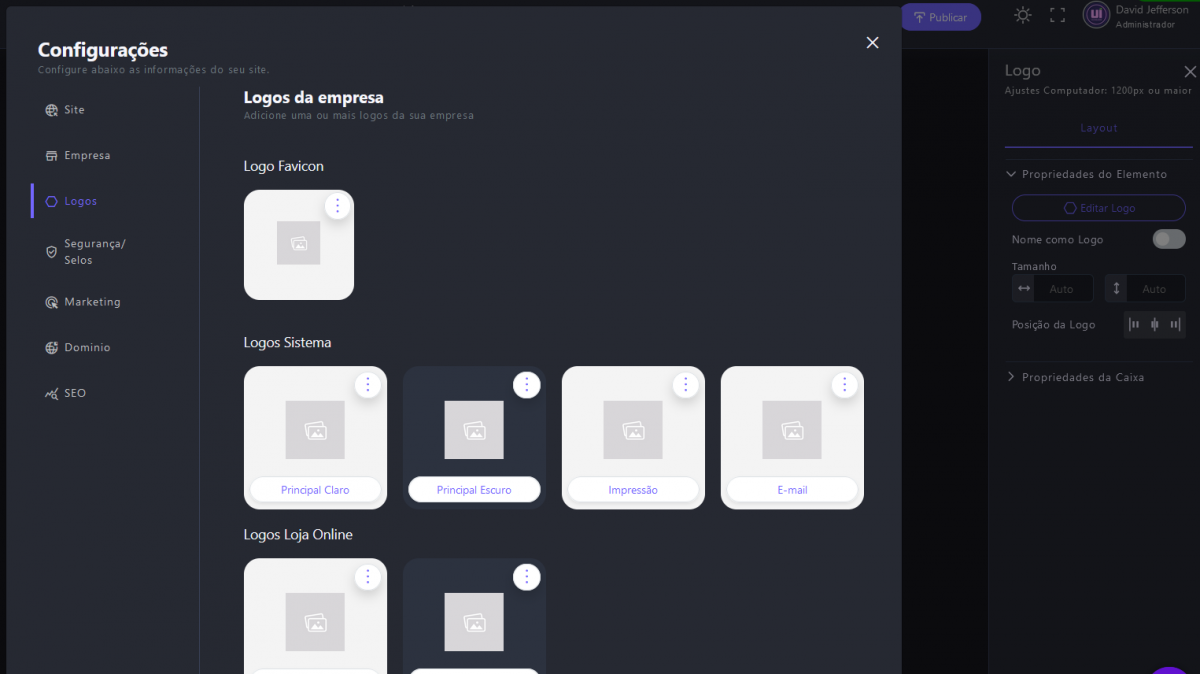Click the Publicar button
The height and width of the screenshot is (674, 1200).
940,17
